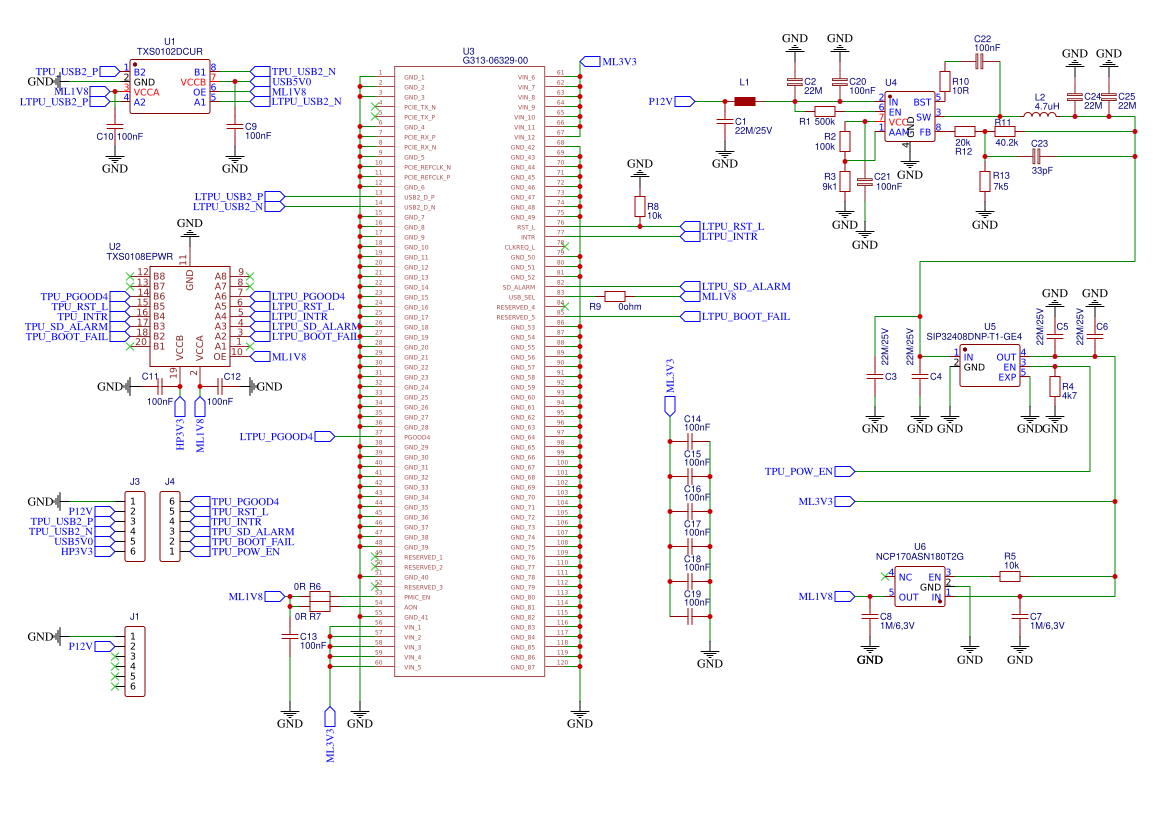This screenshot has width=1169, height=827.
Task: Select the C12 capacitor beside U2
Action: pos(220,386)
